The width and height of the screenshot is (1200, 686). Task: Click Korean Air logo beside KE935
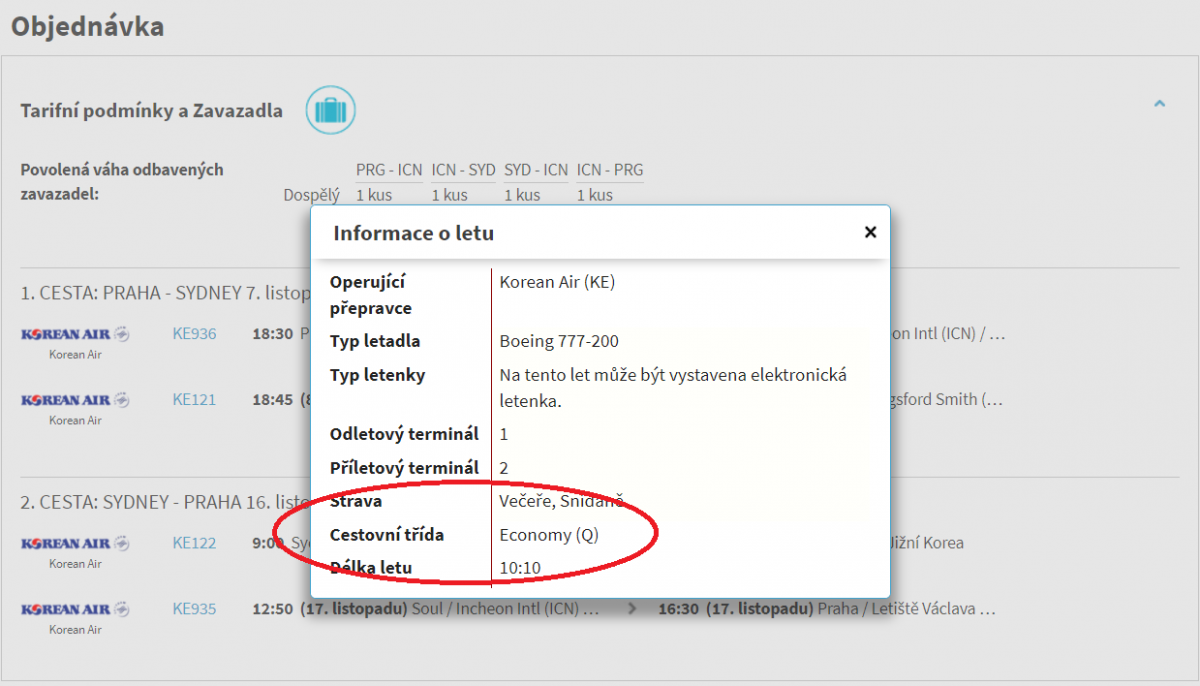point(75,610)
